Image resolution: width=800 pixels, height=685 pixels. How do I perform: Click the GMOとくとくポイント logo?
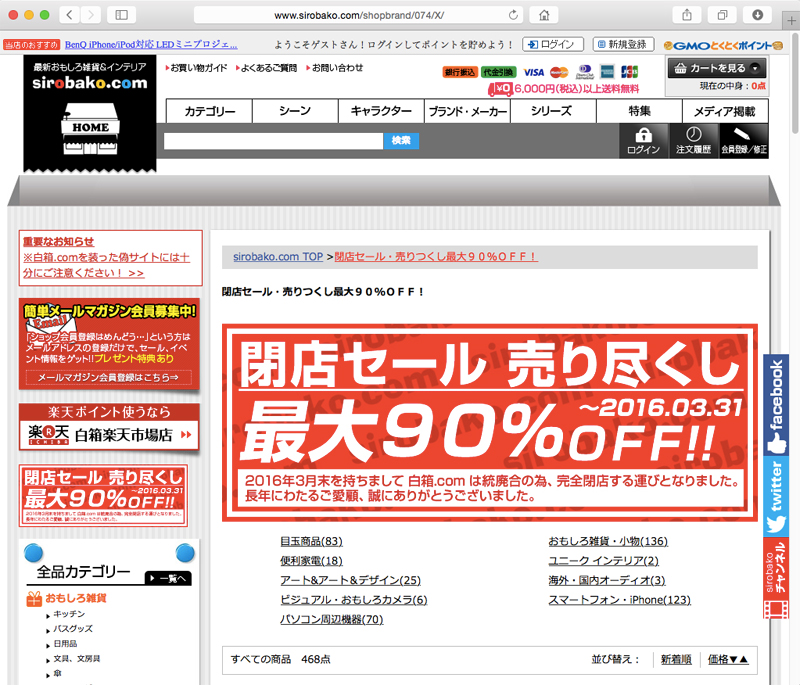point(723,45)
